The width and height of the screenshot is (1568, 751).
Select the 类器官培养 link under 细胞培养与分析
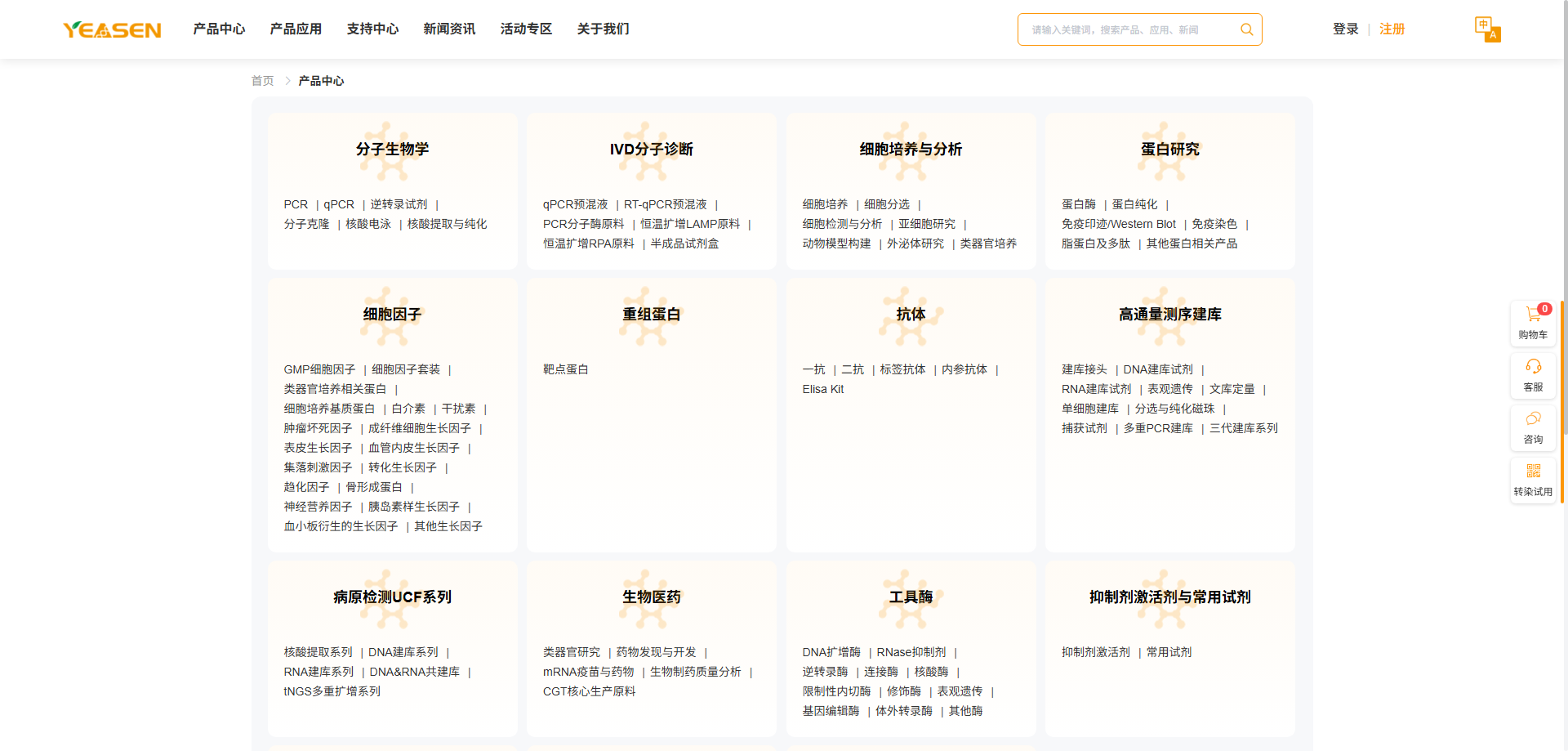click(x=988, y=244)
